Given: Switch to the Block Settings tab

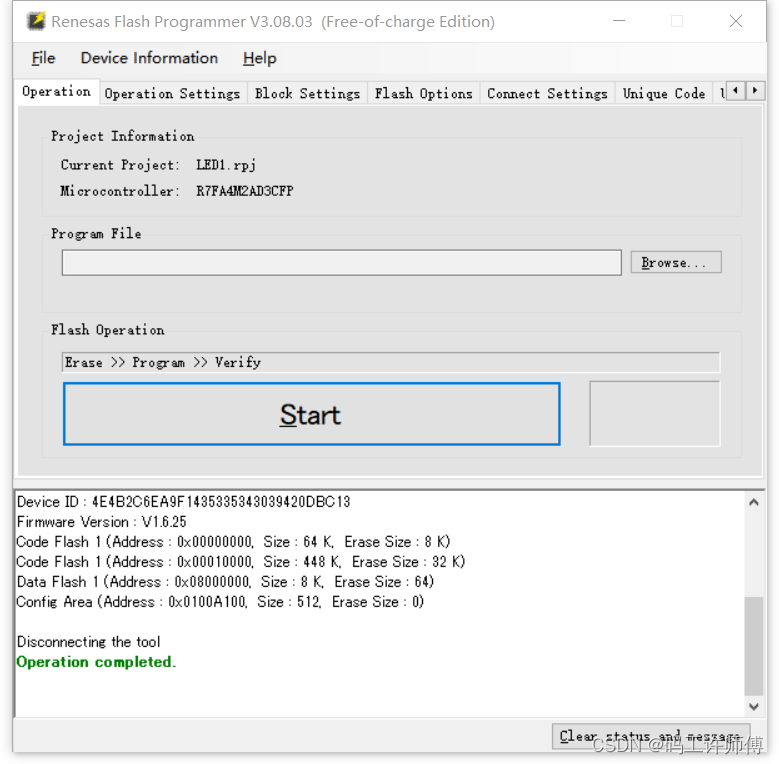Looking at the screenshot, I should click(307, 93).
